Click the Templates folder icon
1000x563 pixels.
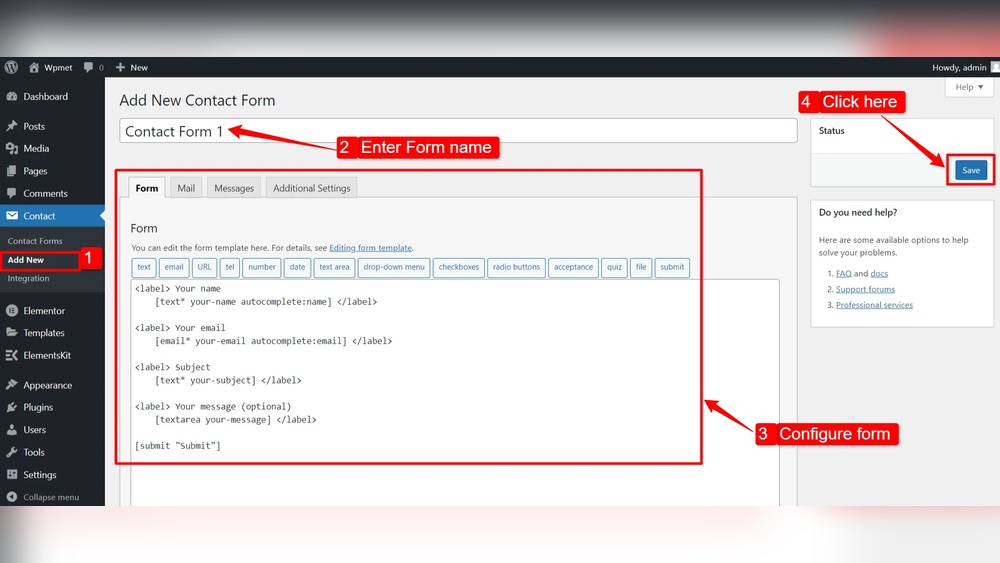pos(11,332)
